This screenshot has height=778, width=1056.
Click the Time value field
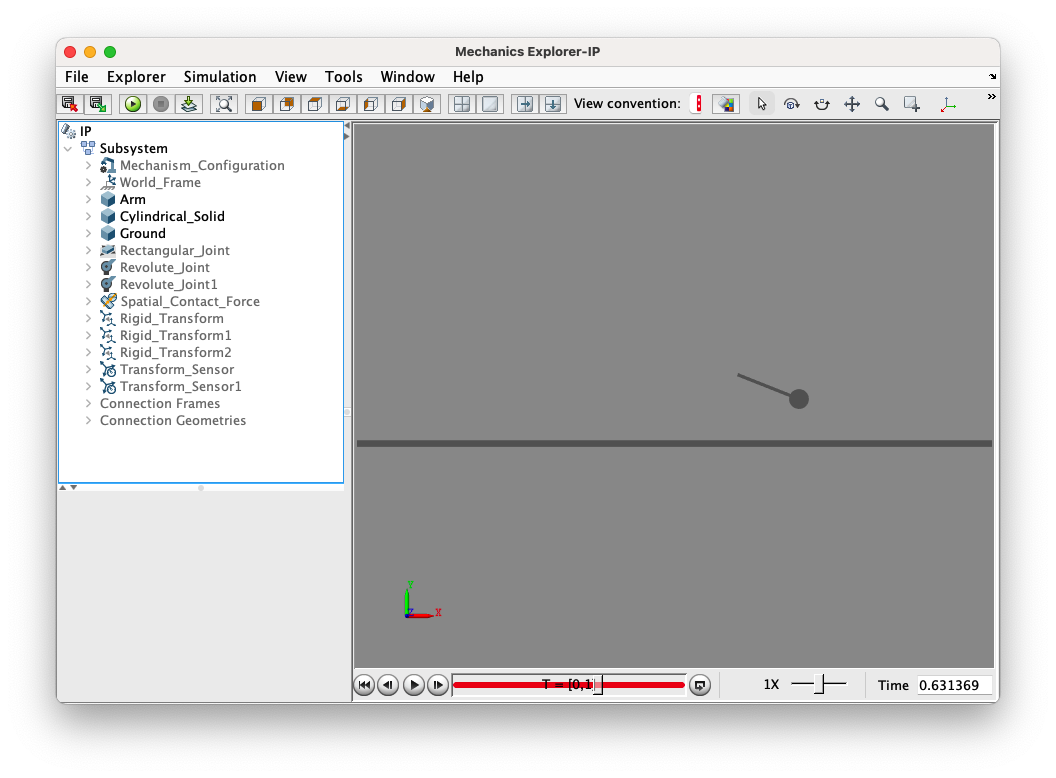pyautogui.click(x=954, y=685)
